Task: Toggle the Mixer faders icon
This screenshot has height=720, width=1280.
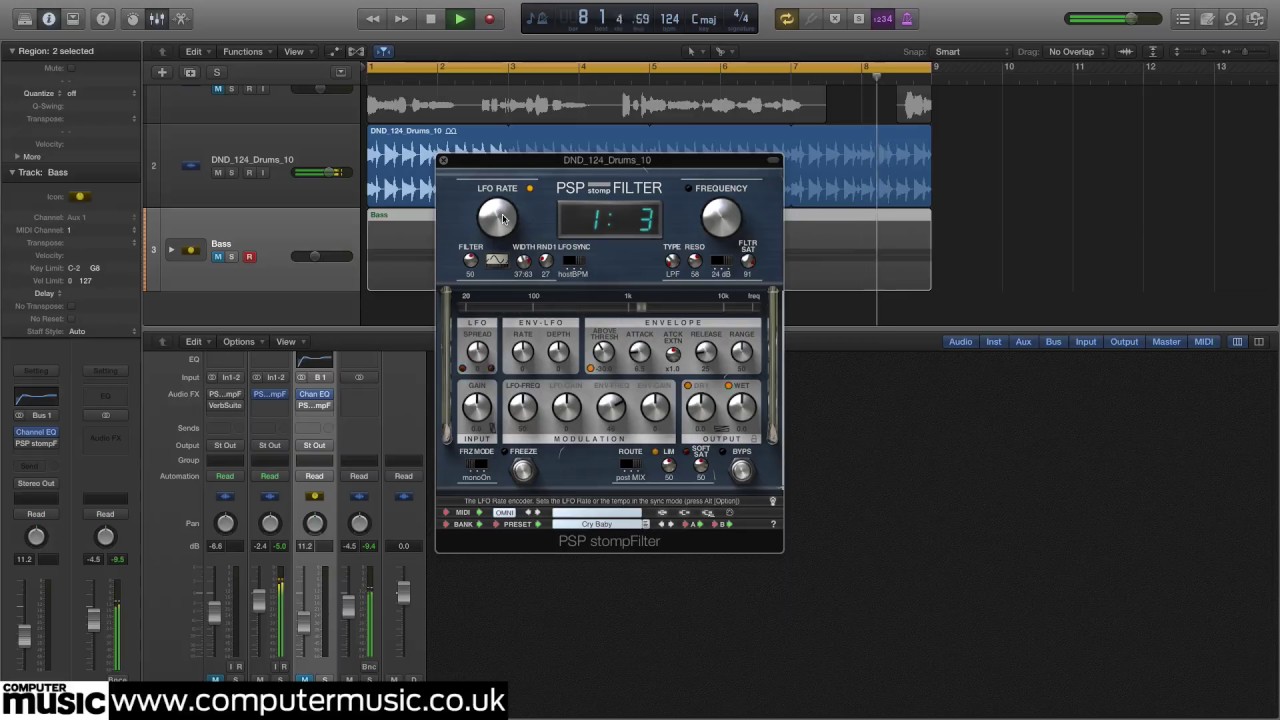Action: (157, 19)
